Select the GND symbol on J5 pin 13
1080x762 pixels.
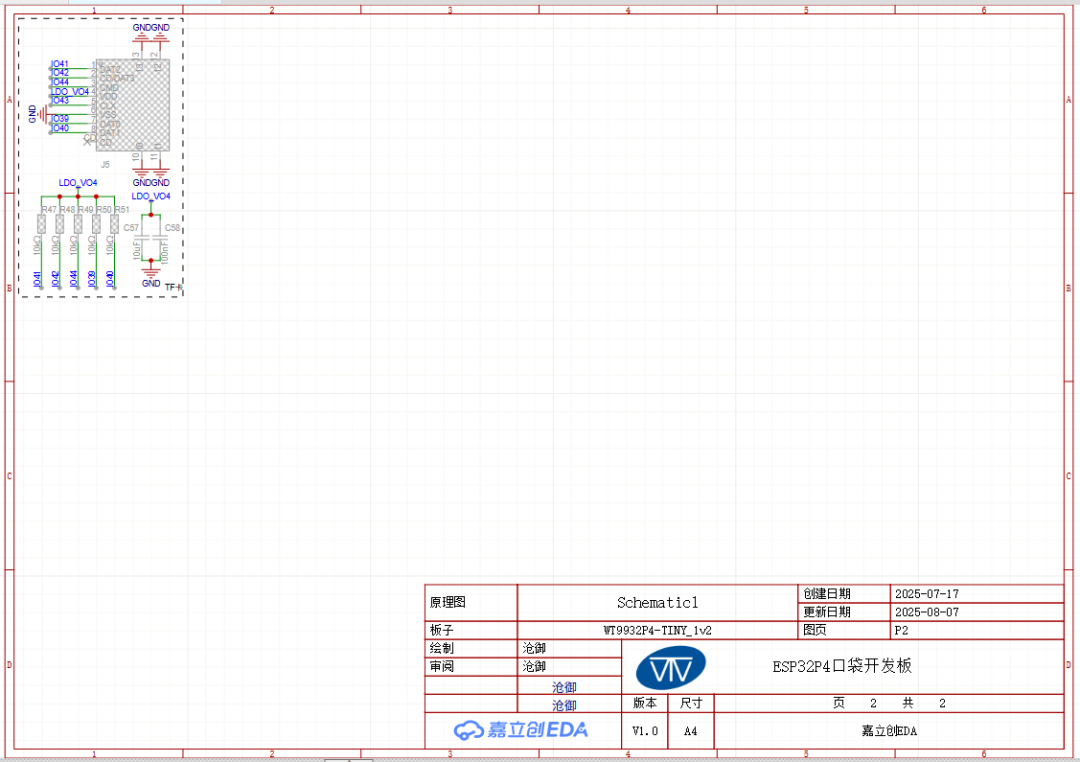point(141,38)
